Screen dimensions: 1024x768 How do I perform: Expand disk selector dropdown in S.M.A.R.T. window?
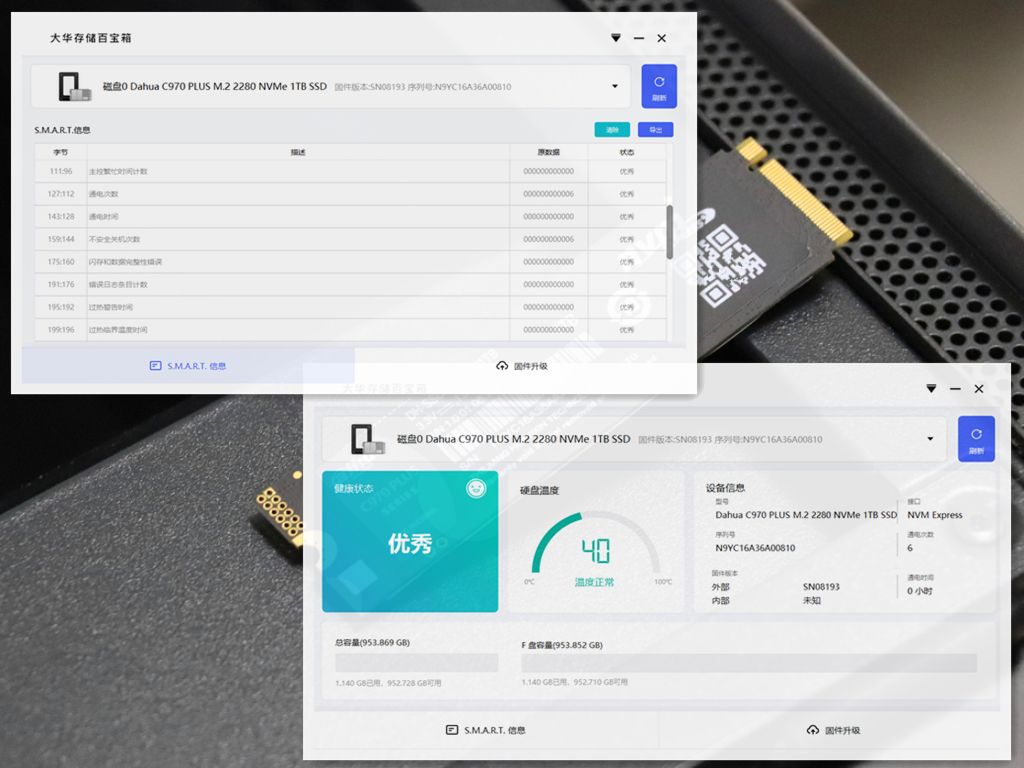pos(615,86)
